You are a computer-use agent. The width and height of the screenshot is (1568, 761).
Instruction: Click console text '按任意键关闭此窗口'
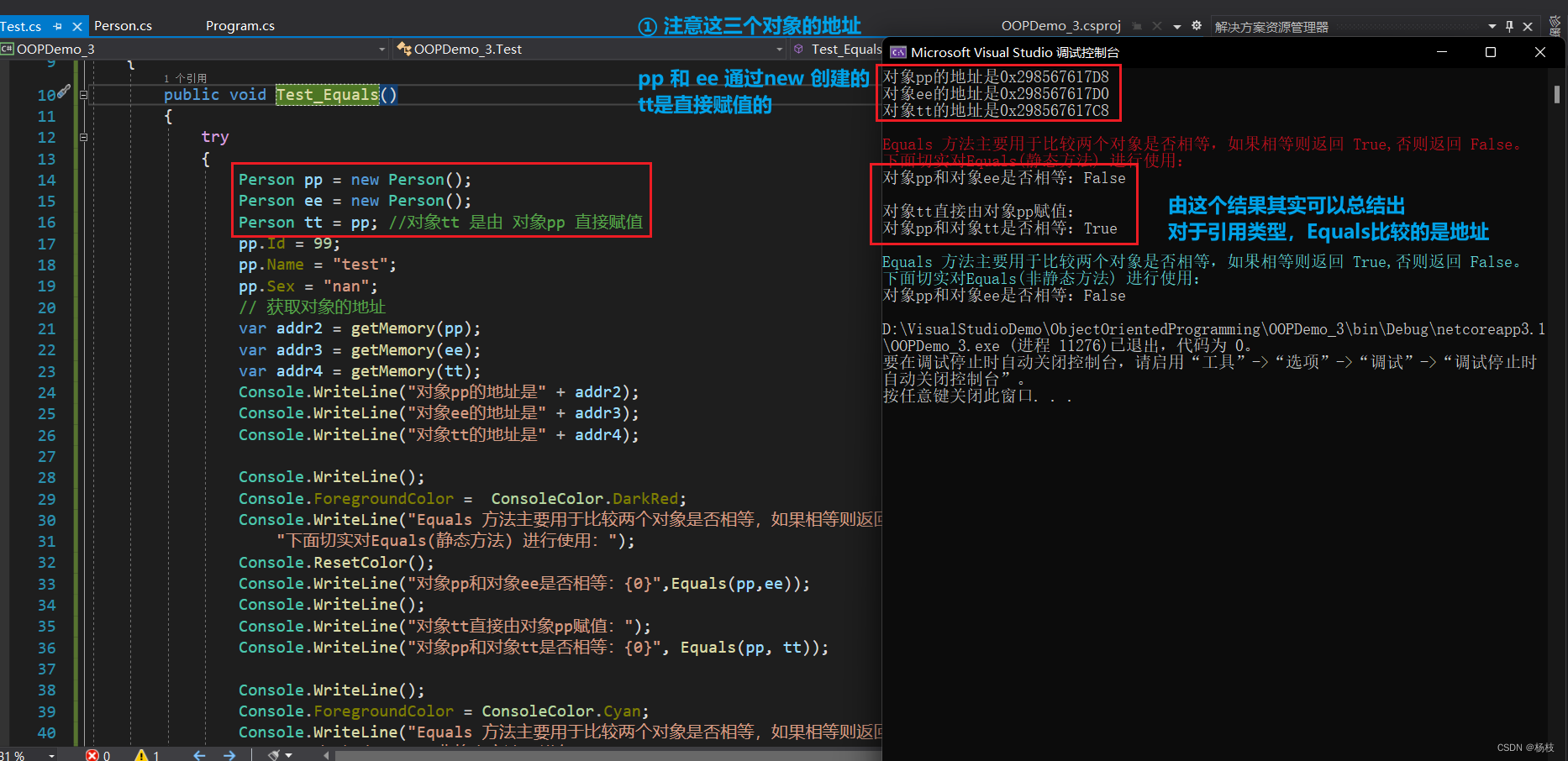(960, 396)
